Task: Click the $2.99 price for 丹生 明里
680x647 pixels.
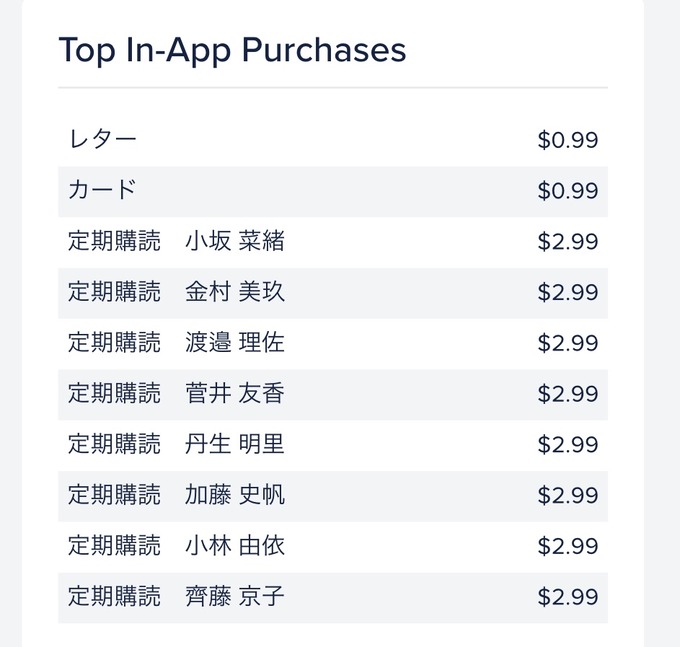Action: (x=568, y=444)
